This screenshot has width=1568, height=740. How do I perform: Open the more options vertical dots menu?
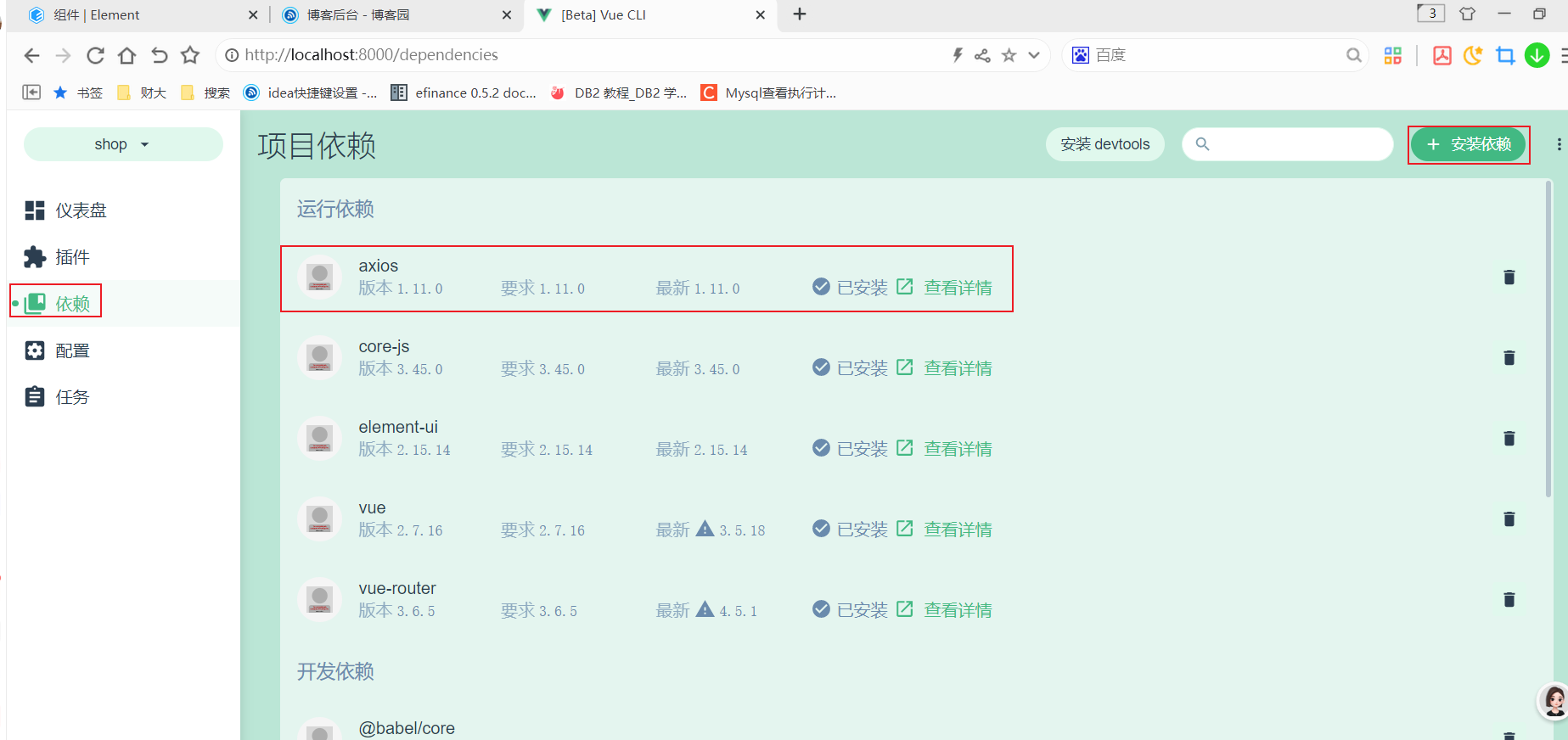[x=1559, y=144]
